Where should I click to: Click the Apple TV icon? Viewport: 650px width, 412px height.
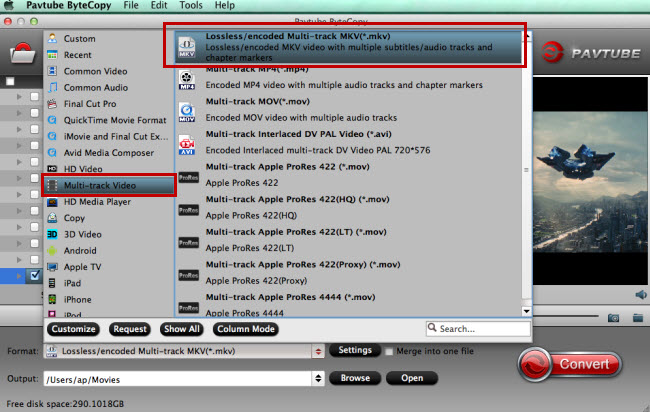pos(52,267)
